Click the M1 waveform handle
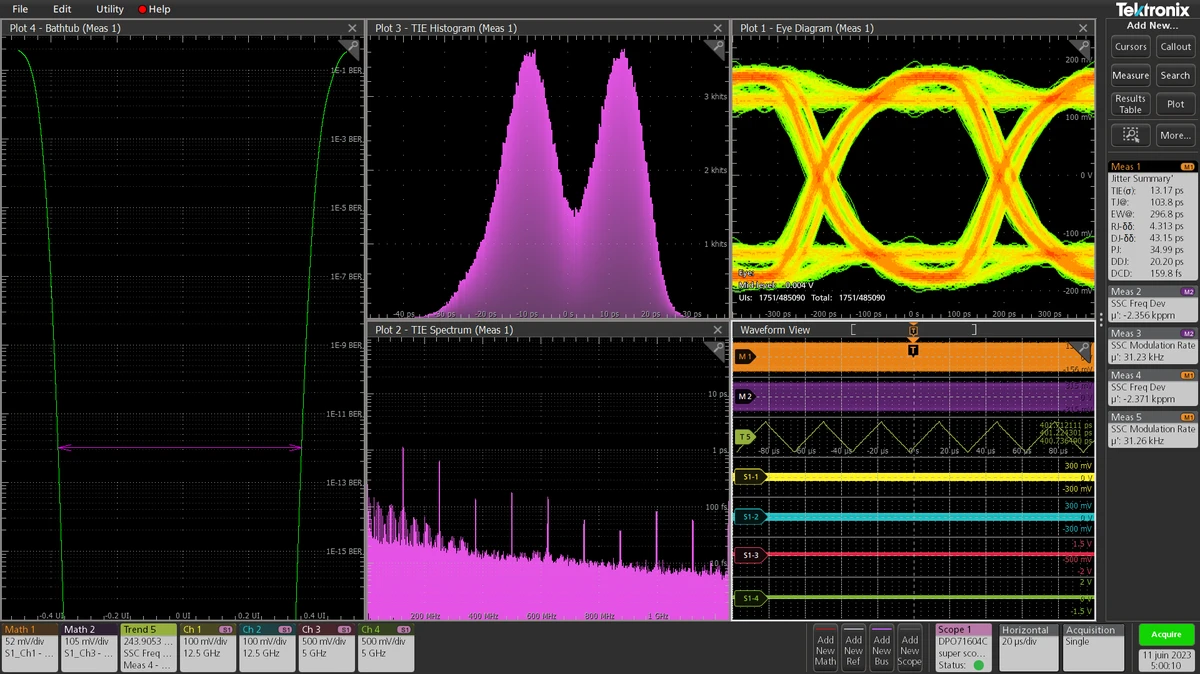 pos(744,356)
